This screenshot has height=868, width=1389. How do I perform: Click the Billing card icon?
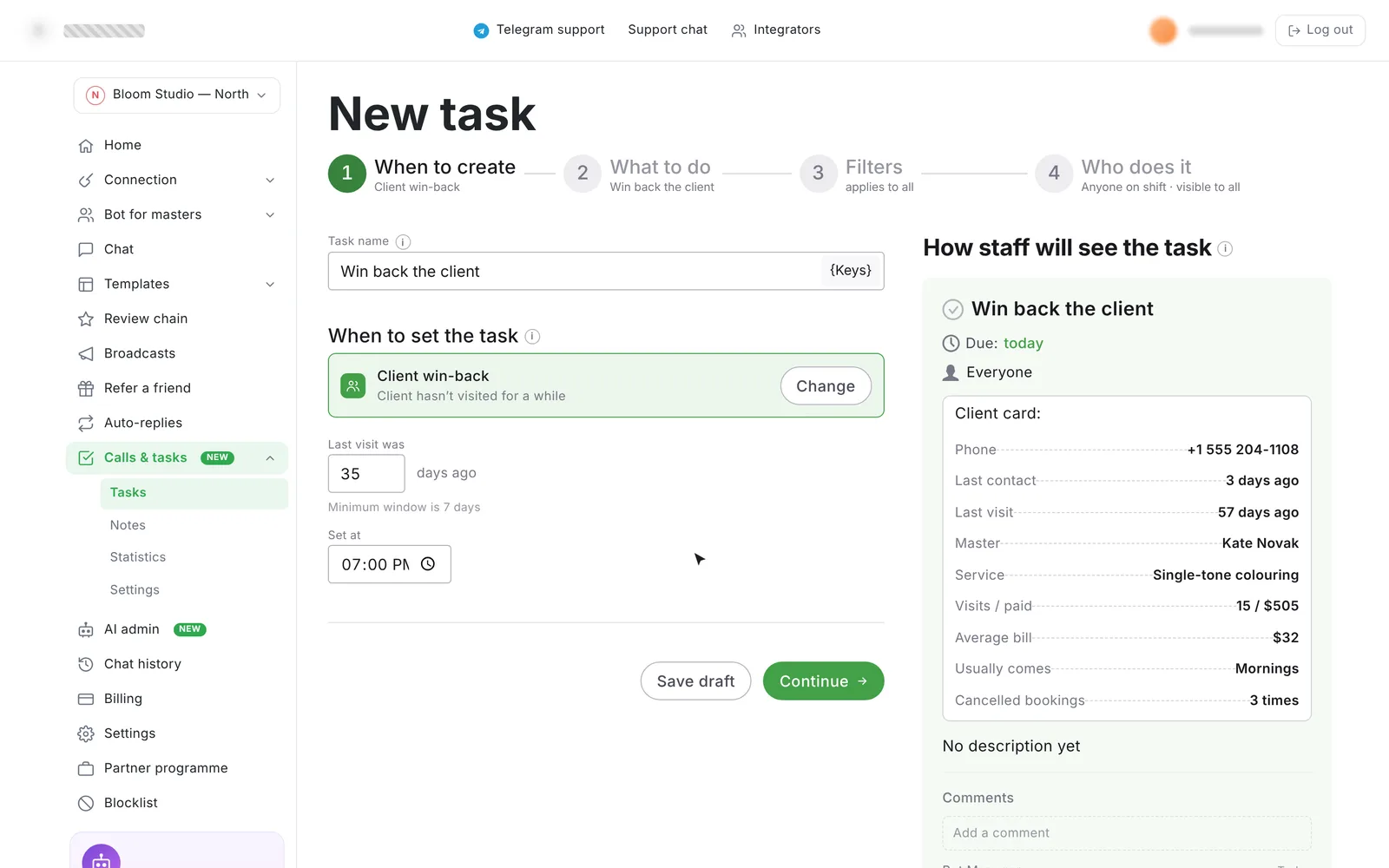pyautogui.click(x=86, y=699)
